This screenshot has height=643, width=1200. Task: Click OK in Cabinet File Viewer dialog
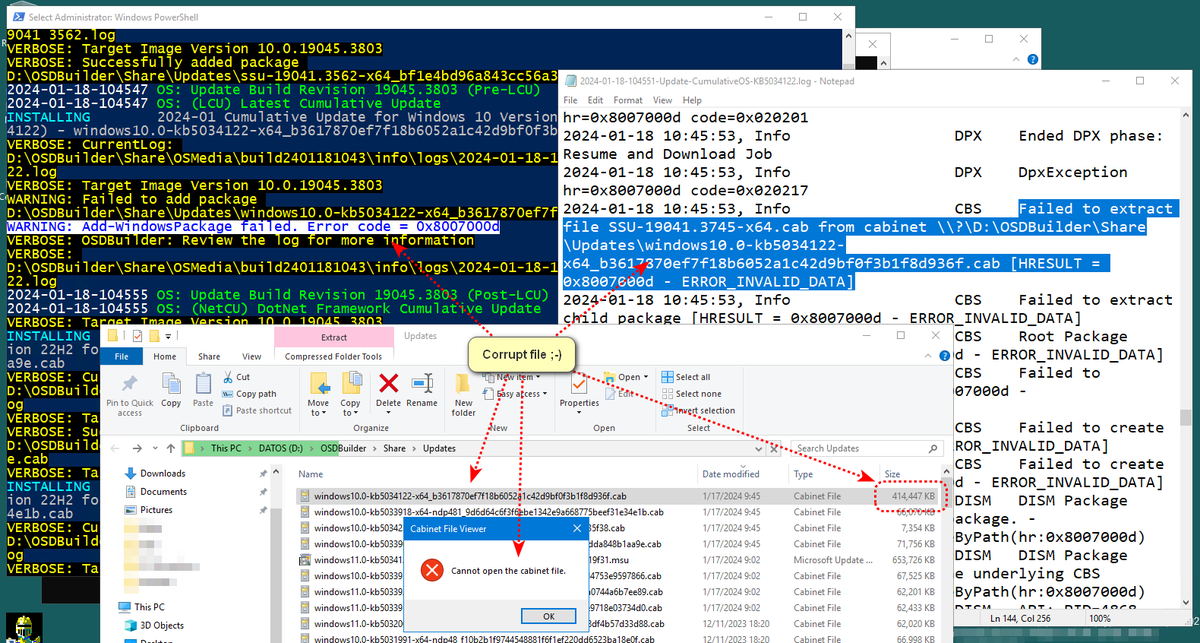click(549, 616)
